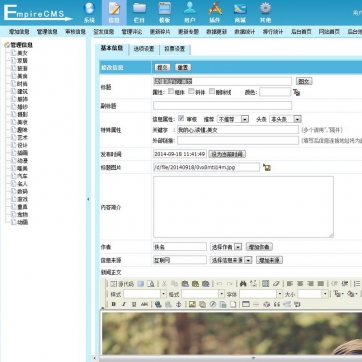
Task: Click the blockquote quotation icon
Action: point(277,304)
